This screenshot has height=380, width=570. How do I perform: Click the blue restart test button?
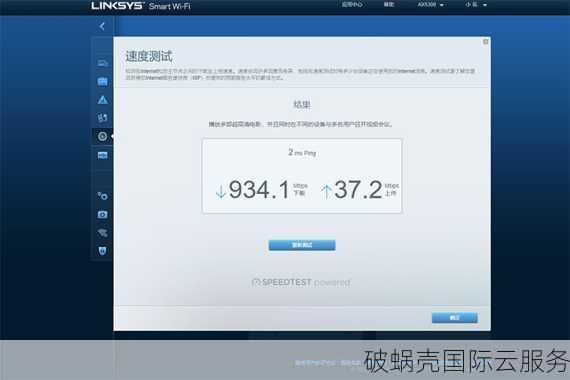tap(302, 245)
